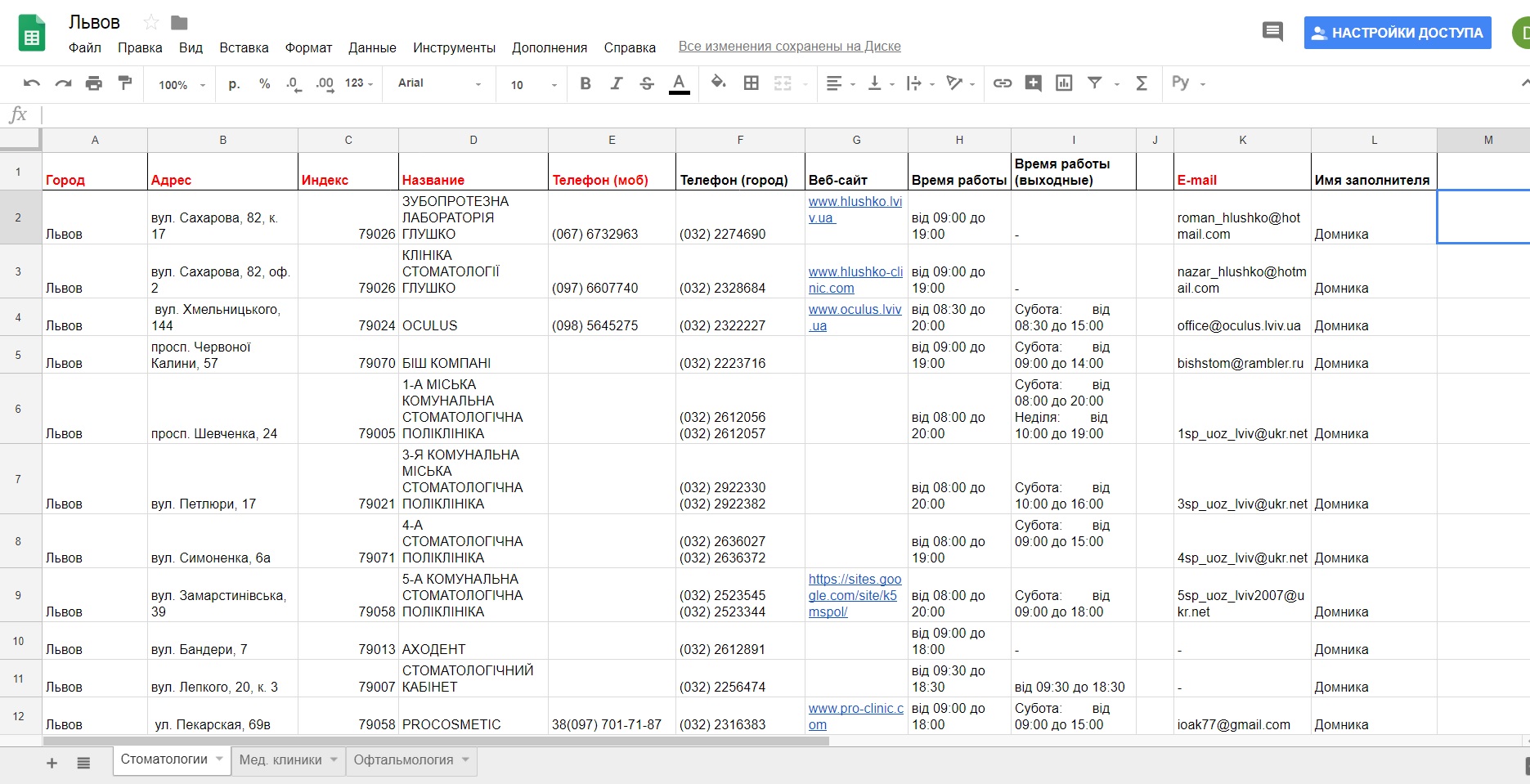
Task: Select the paint format roller icon
Action: (x=125, y=83)
